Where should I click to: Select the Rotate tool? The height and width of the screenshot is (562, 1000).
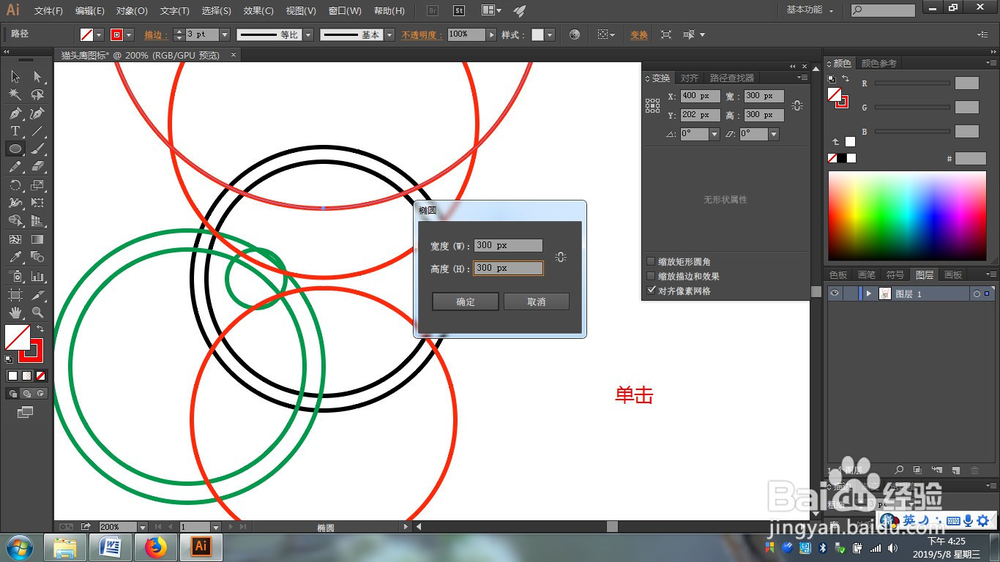15,186
